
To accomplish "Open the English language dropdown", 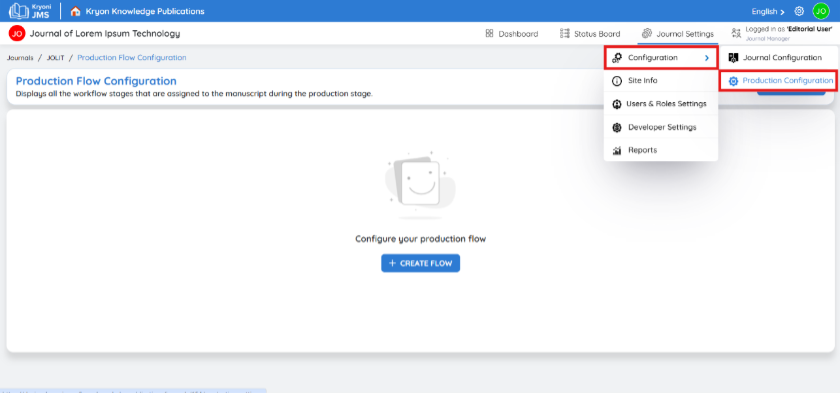I will [x=768, y=11].
